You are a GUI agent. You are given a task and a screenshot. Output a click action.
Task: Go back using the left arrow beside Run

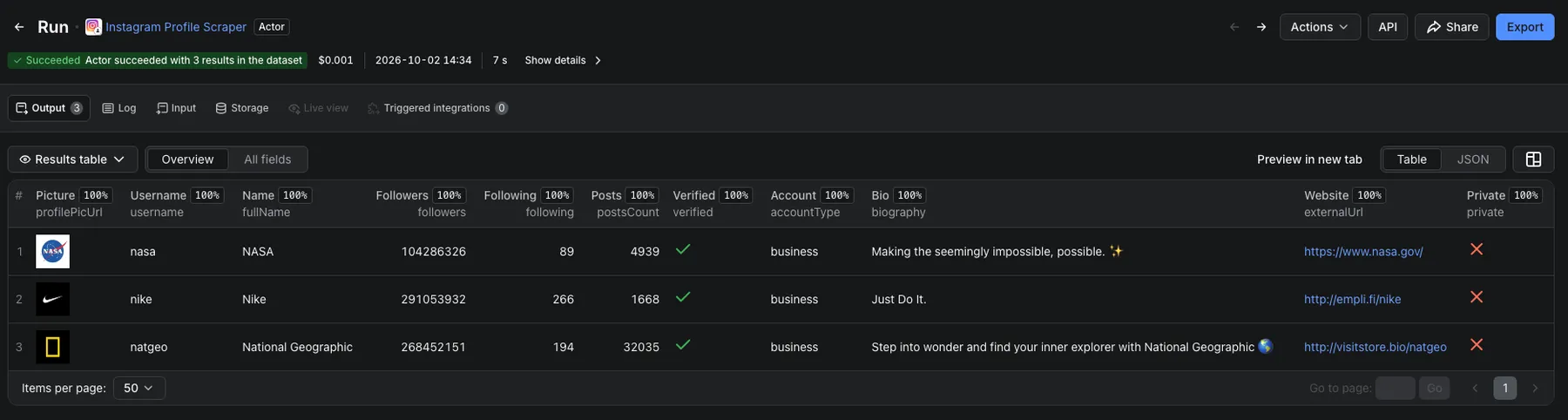19,27
